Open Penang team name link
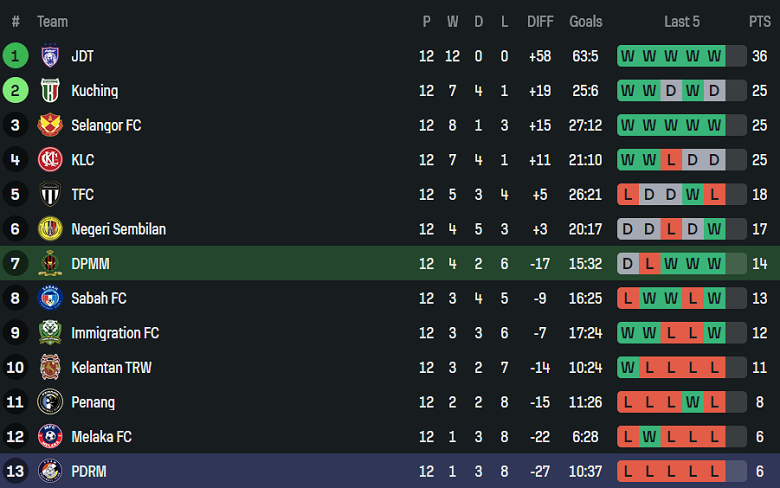The width and height of the screenshot is (780, 488). 93,402
